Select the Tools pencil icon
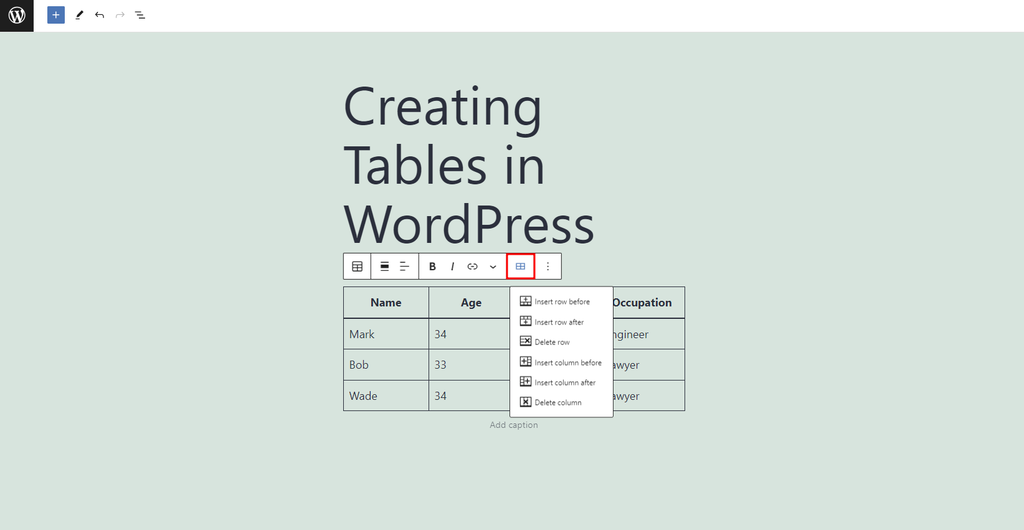Viewport: 1024px width, 530px height. point(79,14)
